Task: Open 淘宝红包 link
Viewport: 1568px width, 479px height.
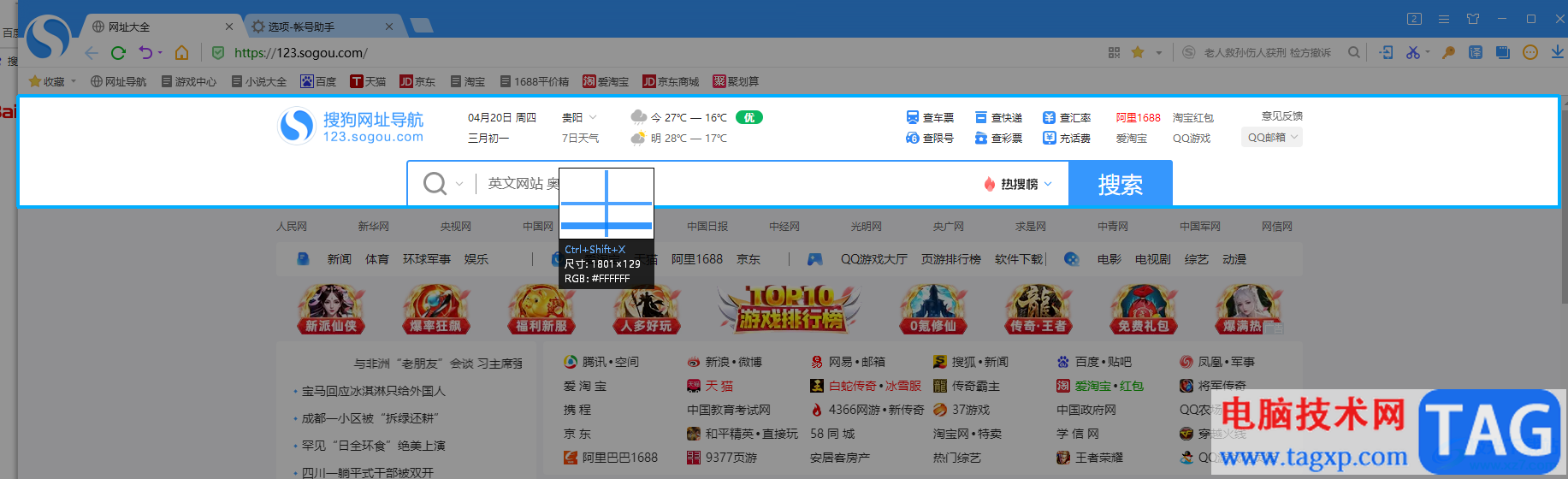Action: tap(1193, 117)
